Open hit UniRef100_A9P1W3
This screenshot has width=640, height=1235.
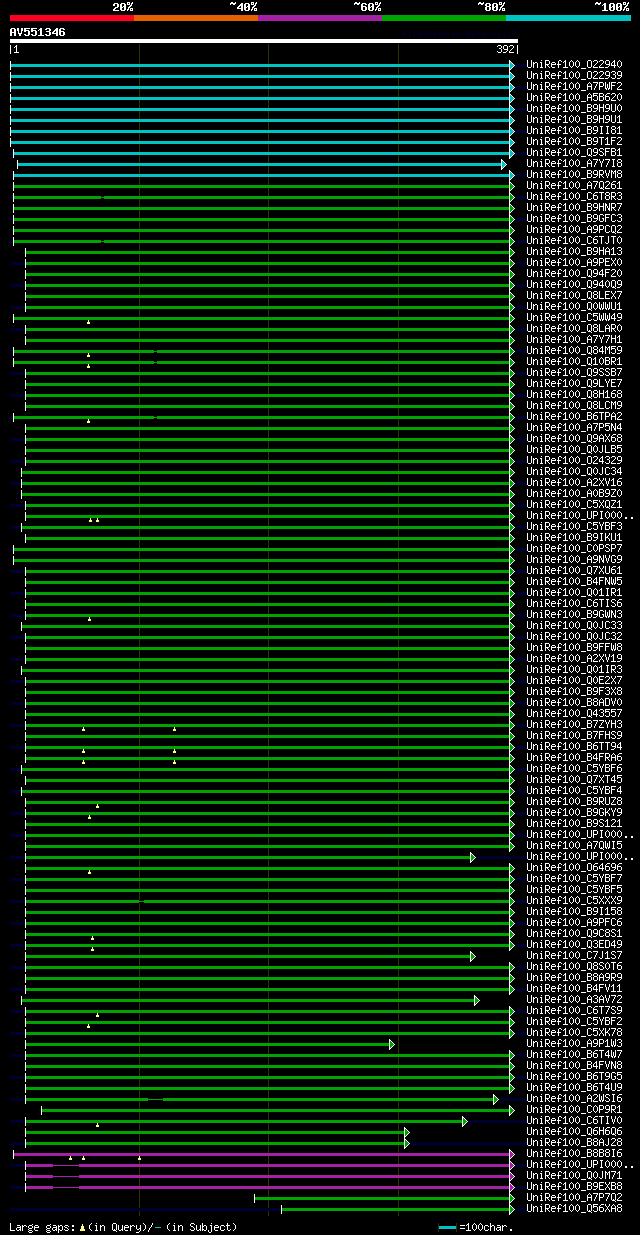pos(574,1044)
